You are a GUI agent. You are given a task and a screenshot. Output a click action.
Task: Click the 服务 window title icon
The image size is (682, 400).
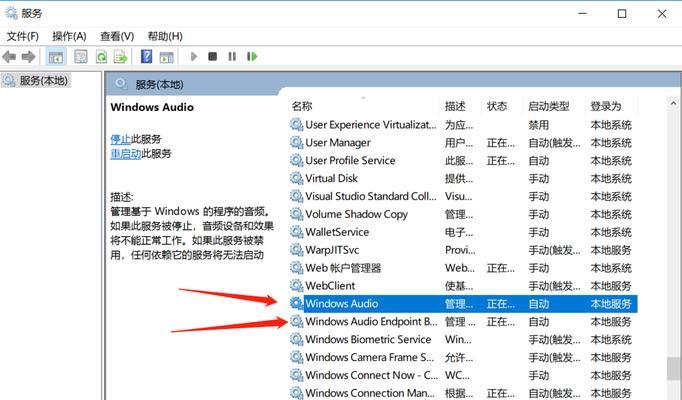click(x=11, y=13)
